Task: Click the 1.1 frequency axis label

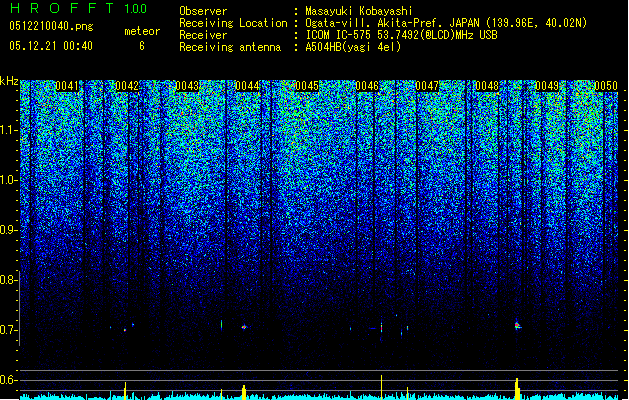Action: (x=8, y=130)
